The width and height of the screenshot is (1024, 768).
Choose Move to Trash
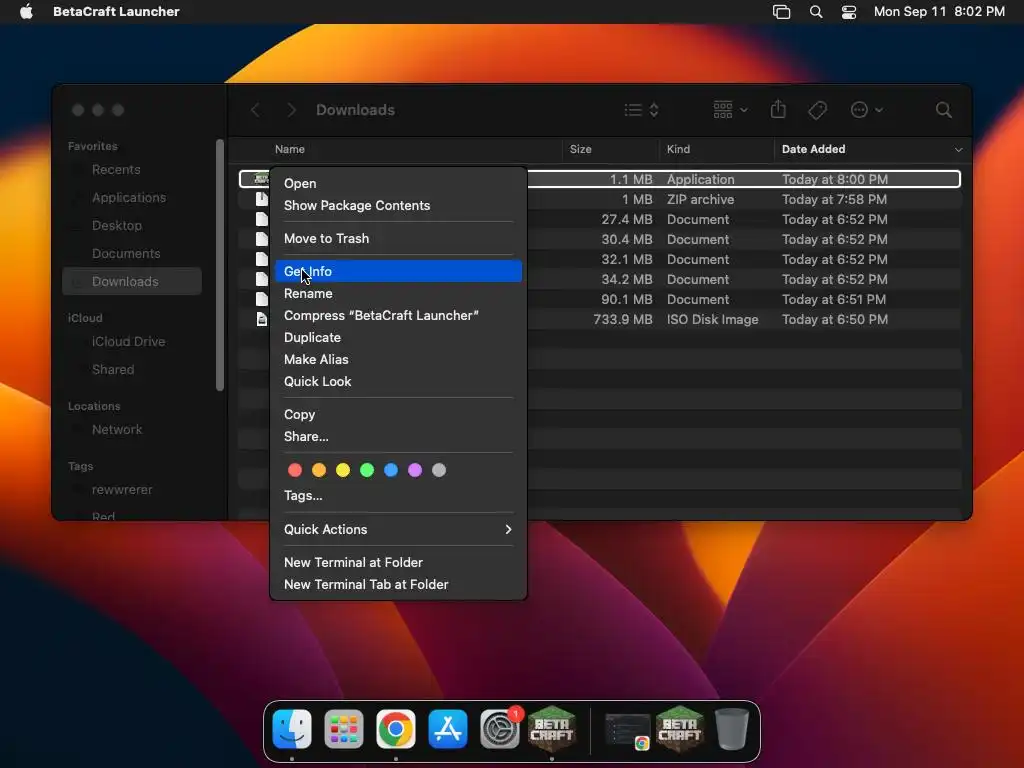(x=398, y=238)
